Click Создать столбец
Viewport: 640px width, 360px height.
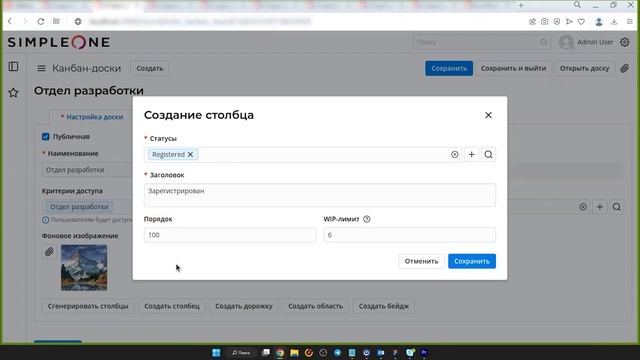[x=172, y=306]
